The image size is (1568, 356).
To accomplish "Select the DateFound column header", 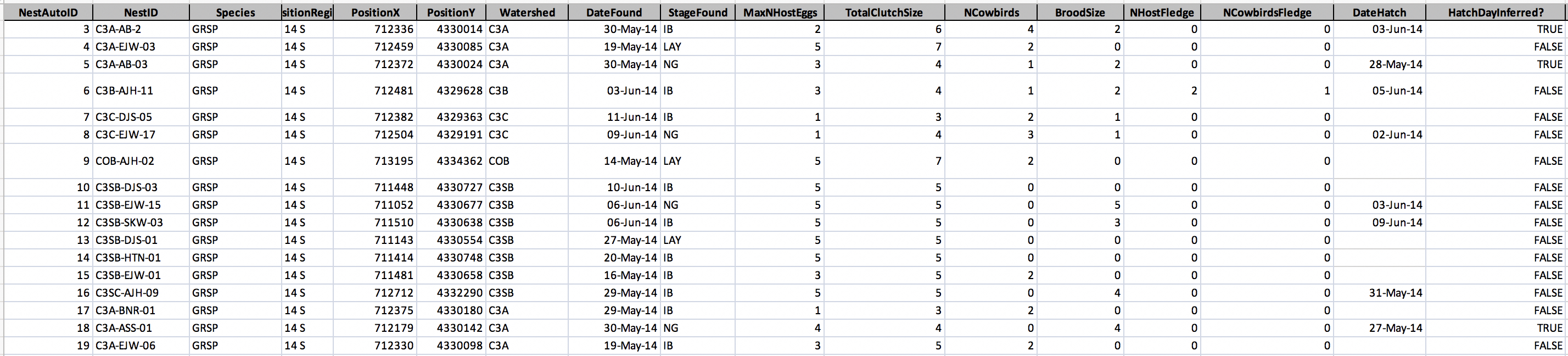I will (x=614, y=12).
